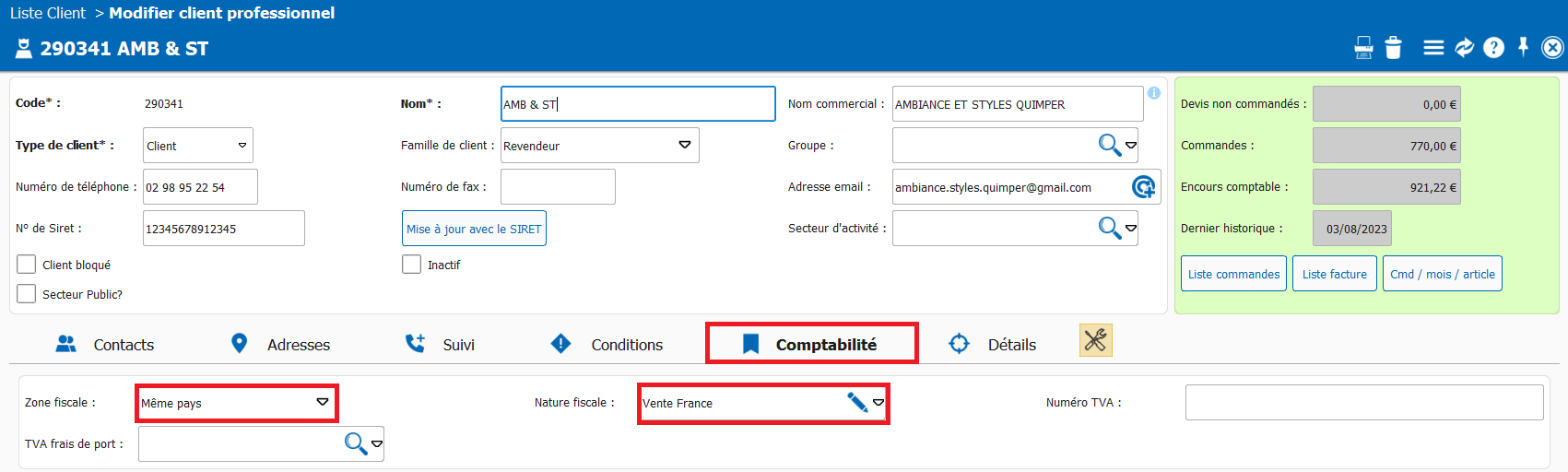The width and height of the screenshot is (1568, 472).
Task: Check the Client bloqué checkbox
Action: point(27,265)
